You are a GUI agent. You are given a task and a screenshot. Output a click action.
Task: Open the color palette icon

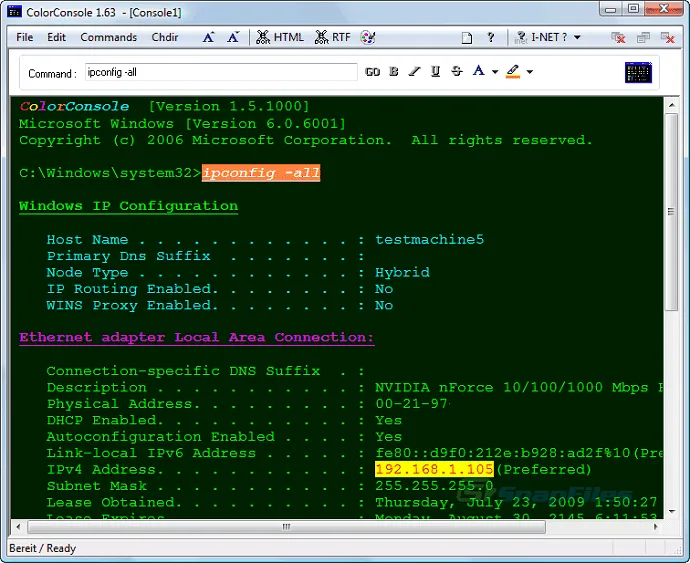(367, 37)
